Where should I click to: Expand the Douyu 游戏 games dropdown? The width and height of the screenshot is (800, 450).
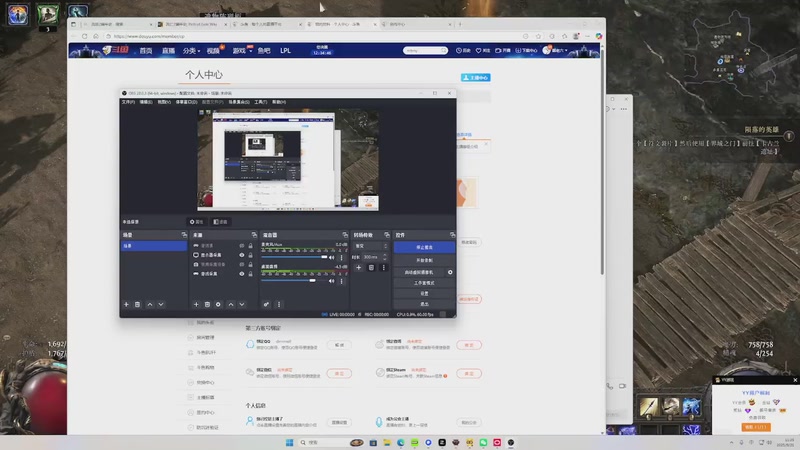[x=242, y=51]
